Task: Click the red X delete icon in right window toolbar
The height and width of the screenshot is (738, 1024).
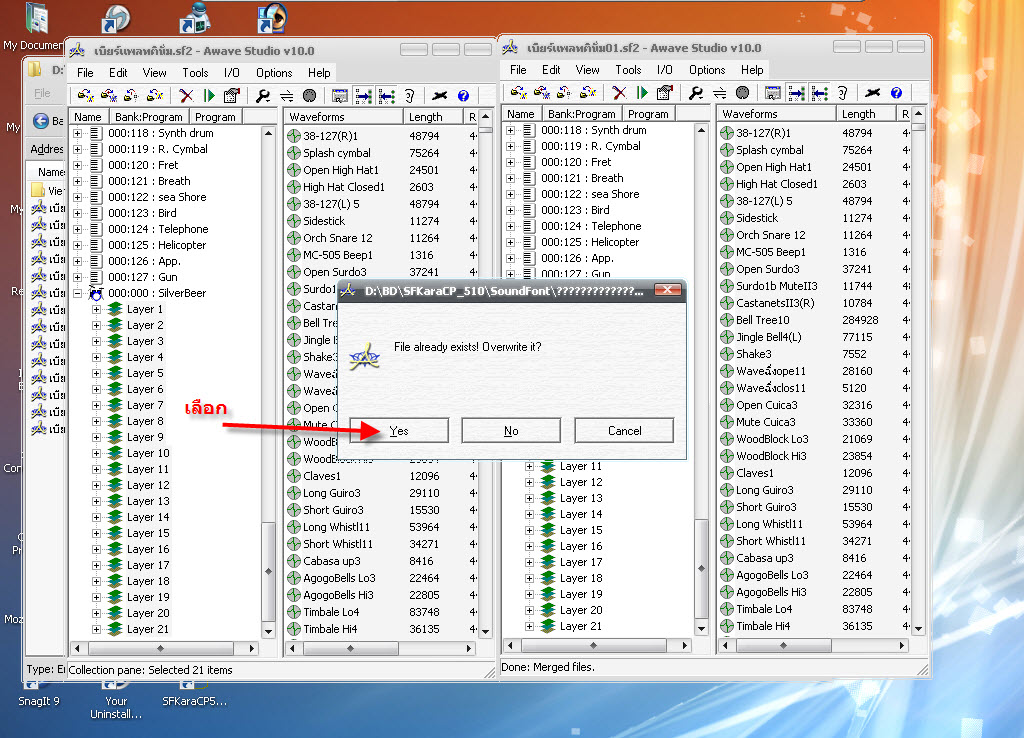Action: click(619, 93)
